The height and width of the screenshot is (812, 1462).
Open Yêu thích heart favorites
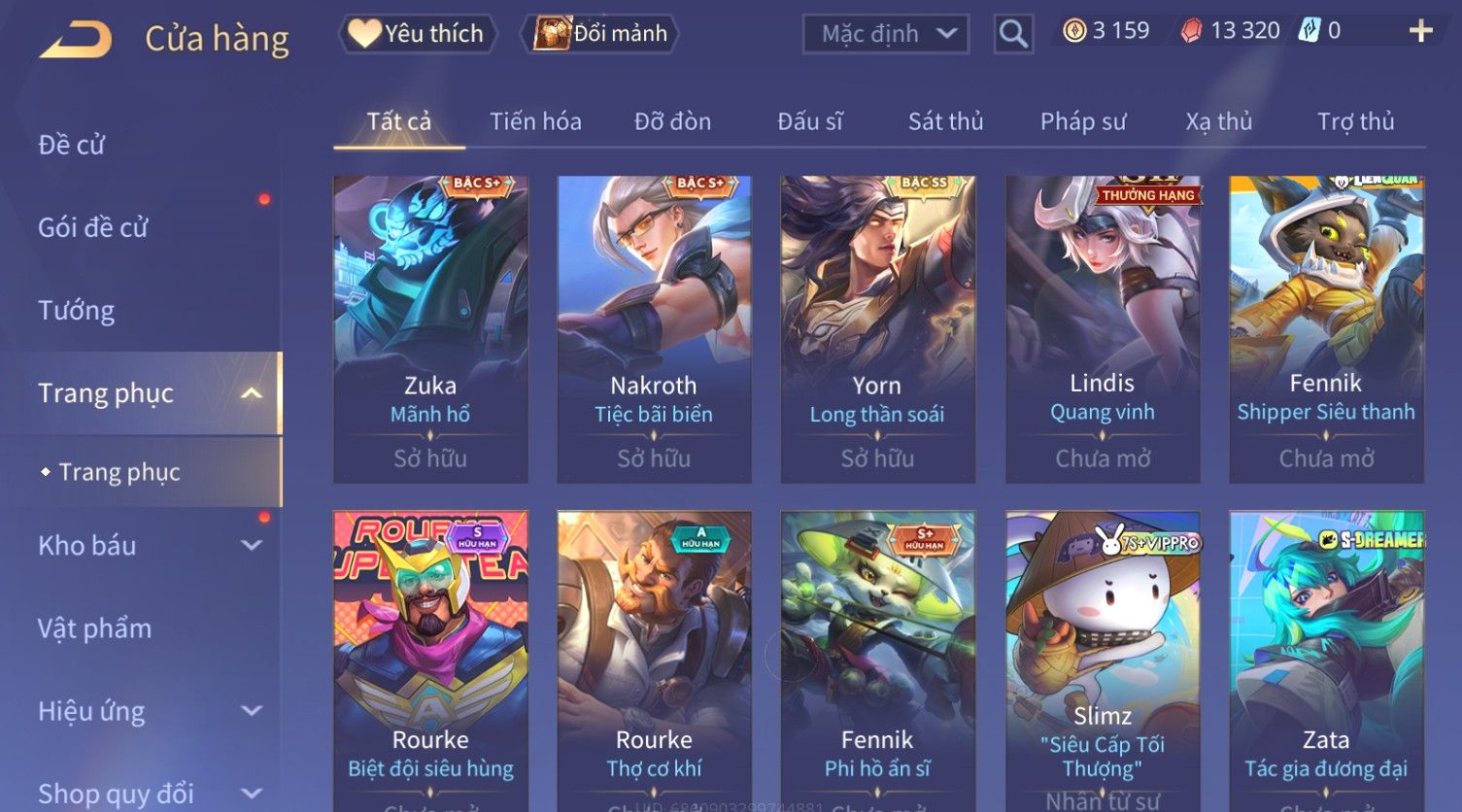[418, 34]
